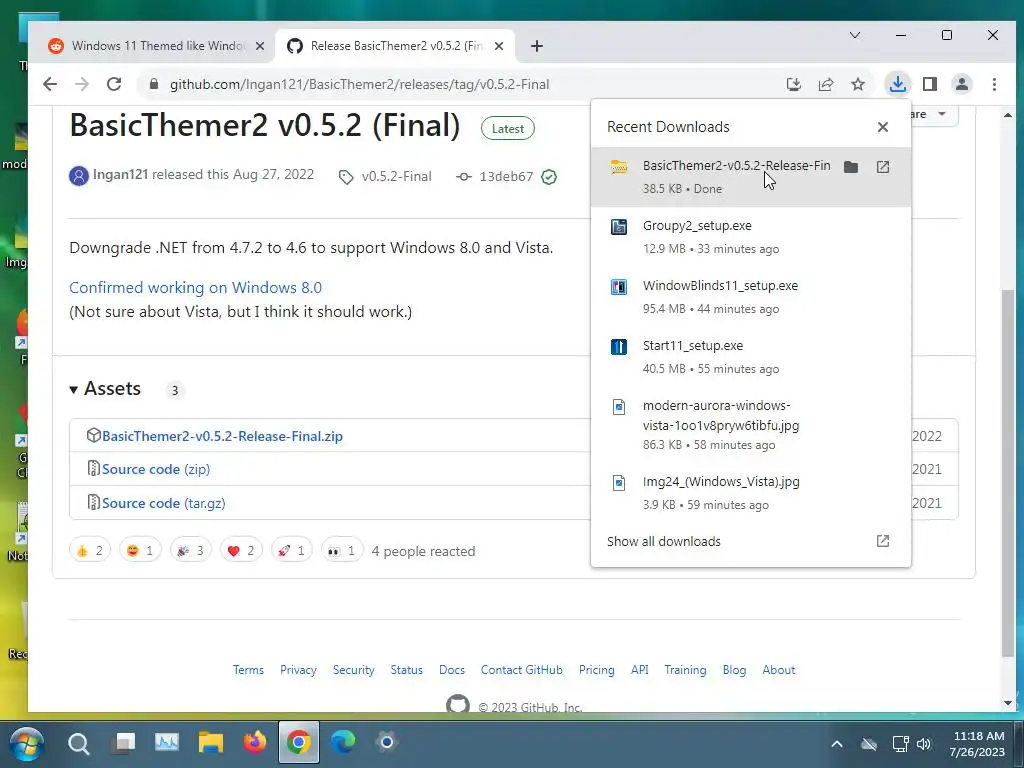Click the v0.5.2-Final tag link
Screen dimensions: 1024x768
click(x=396, y=176)
